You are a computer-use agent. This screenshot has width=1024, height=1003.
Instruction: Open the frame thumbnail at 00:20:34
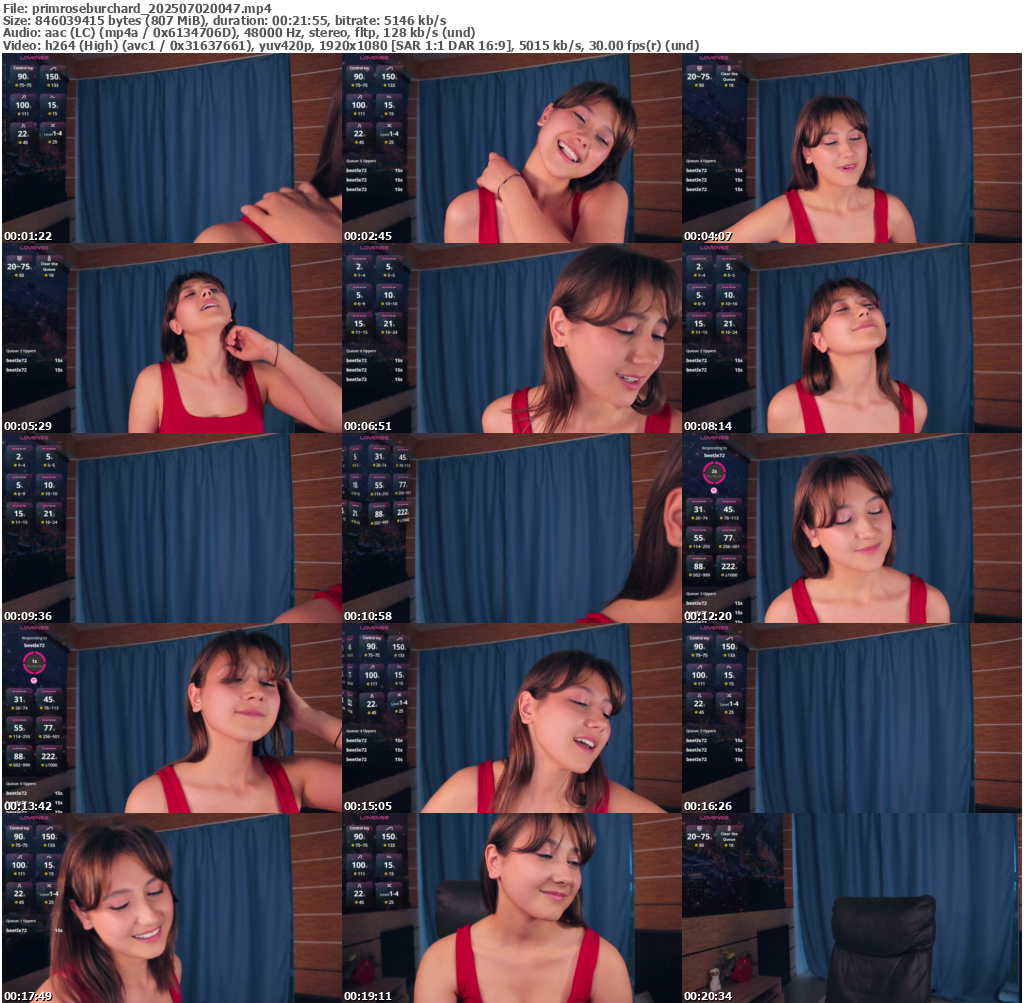point(852,908)
